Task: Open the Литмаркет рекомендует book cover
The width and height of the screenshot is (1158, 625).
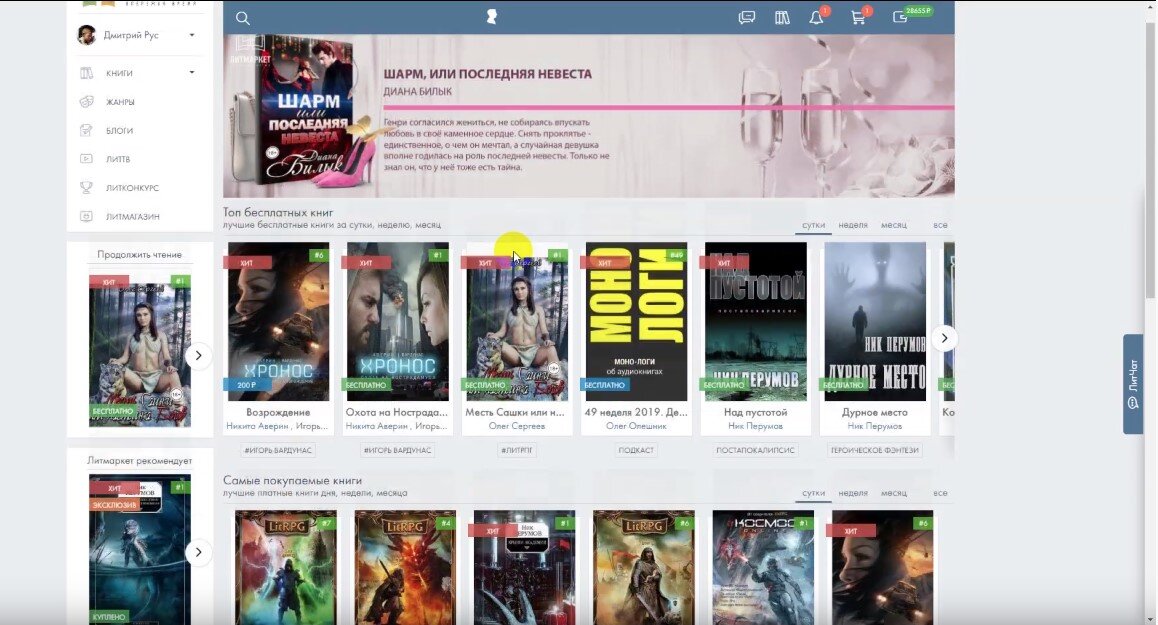Action: click(140, 550)
